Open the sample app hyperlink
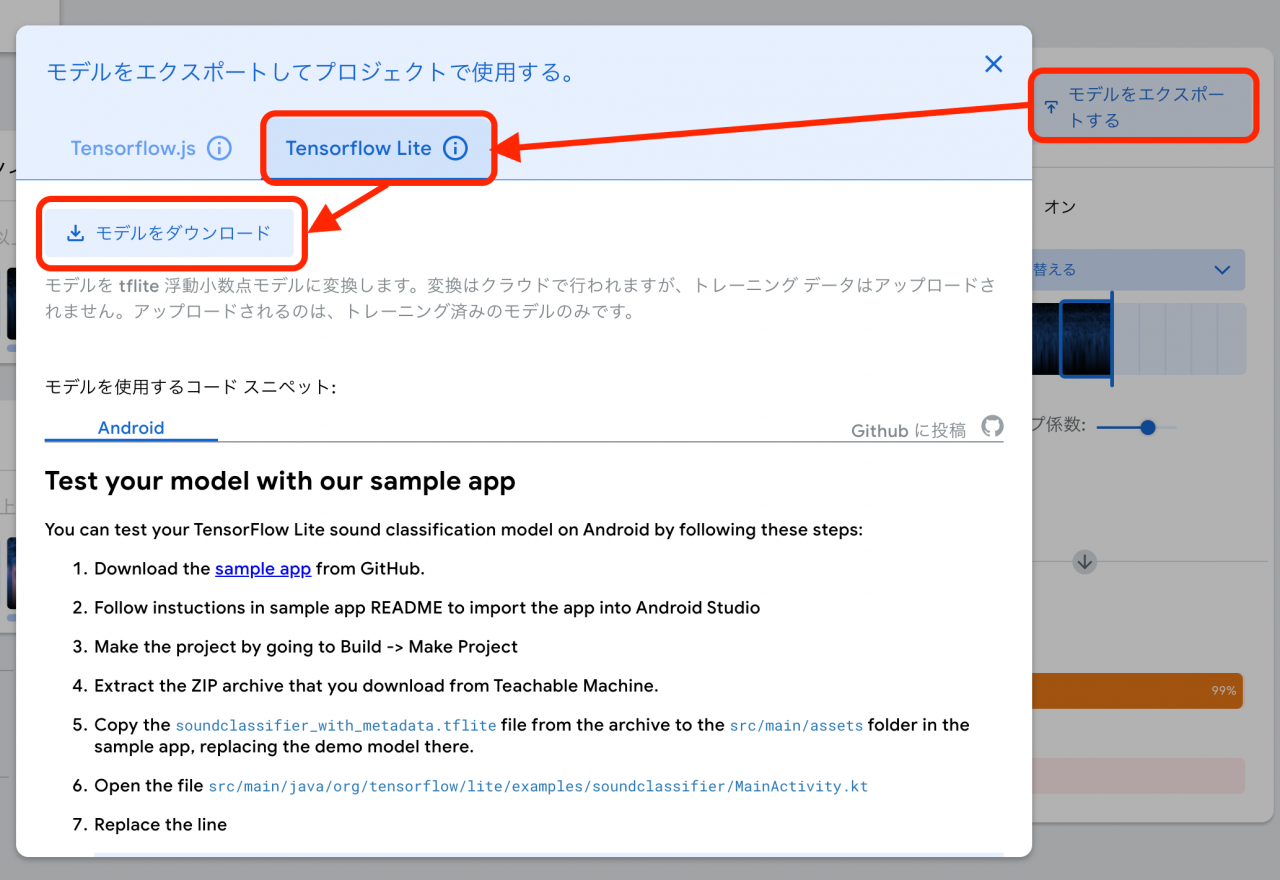Screen dimensions: 1280x880 coord(263,569)
